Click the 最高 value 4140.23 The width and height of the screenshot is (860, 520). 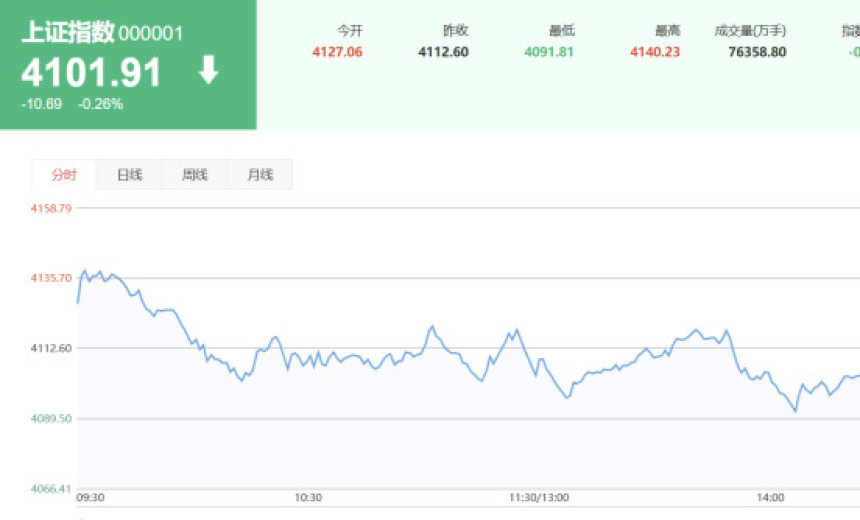click(x=655, y=52)
